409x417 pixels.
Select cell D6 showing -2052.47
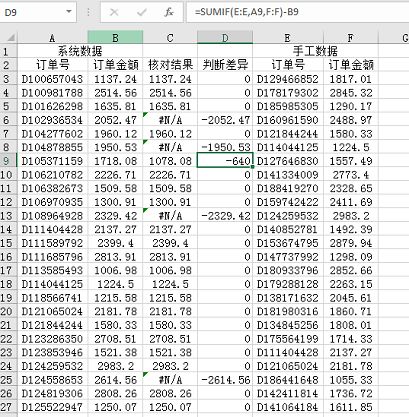click(x=225, y=120)
